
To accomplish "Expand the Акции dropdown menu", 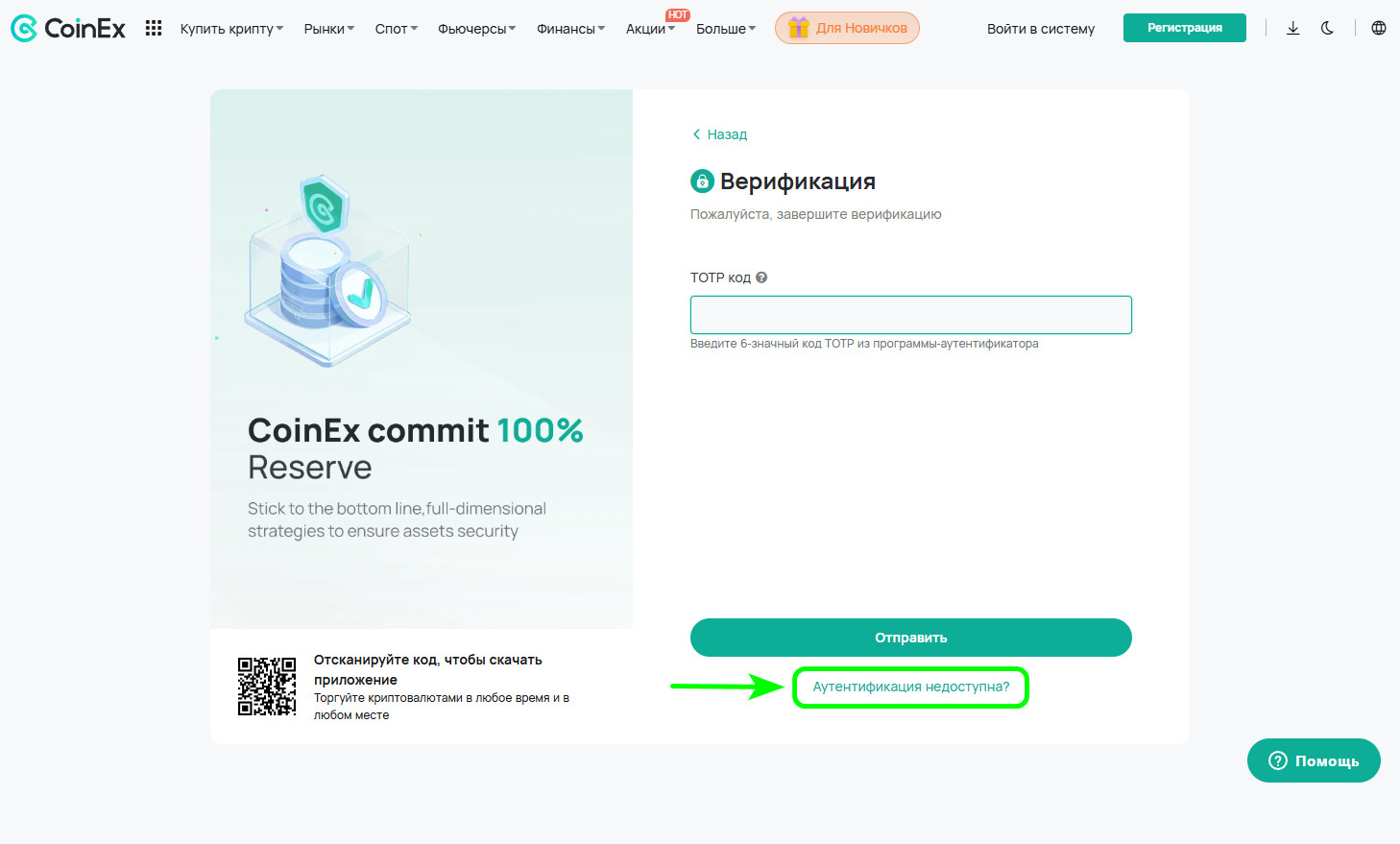I will click(x=650, y=29).
